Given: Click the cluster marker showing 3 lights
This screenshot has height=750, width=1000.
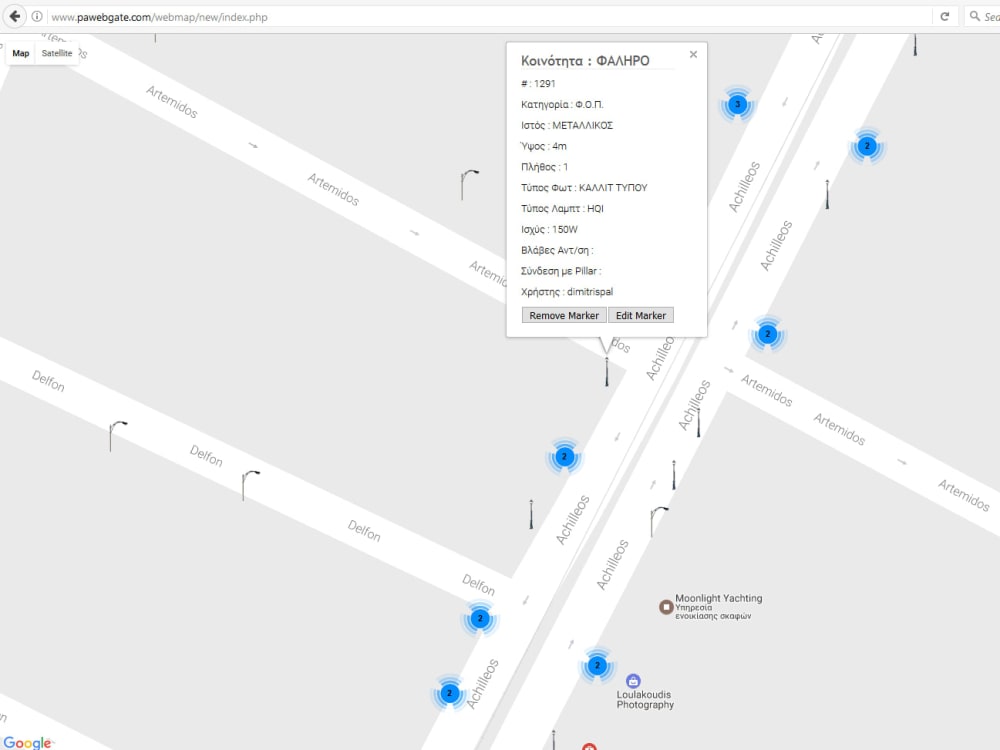Looking at the screenshot, I should 737,103.
